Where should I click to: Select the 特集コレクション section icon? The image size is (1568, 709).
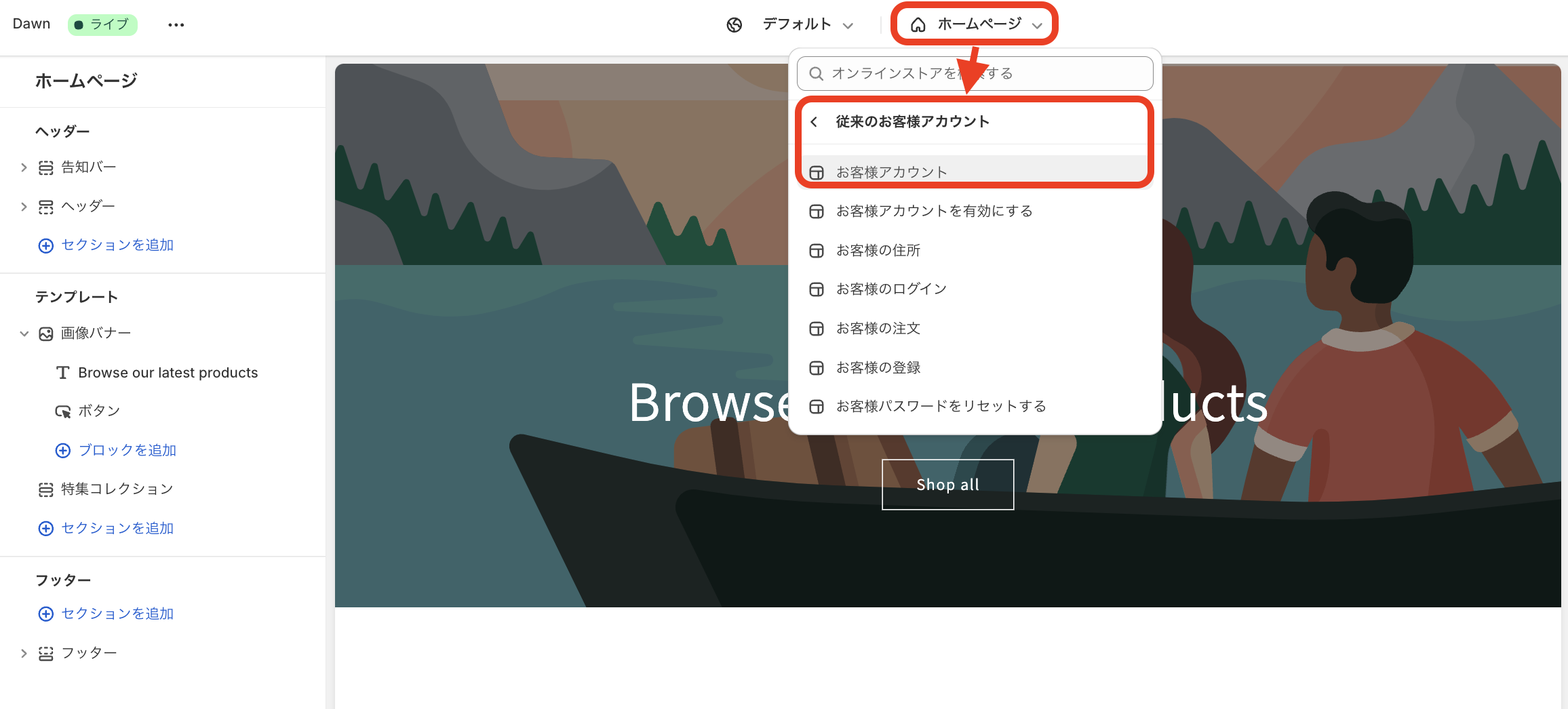[45, 488]
